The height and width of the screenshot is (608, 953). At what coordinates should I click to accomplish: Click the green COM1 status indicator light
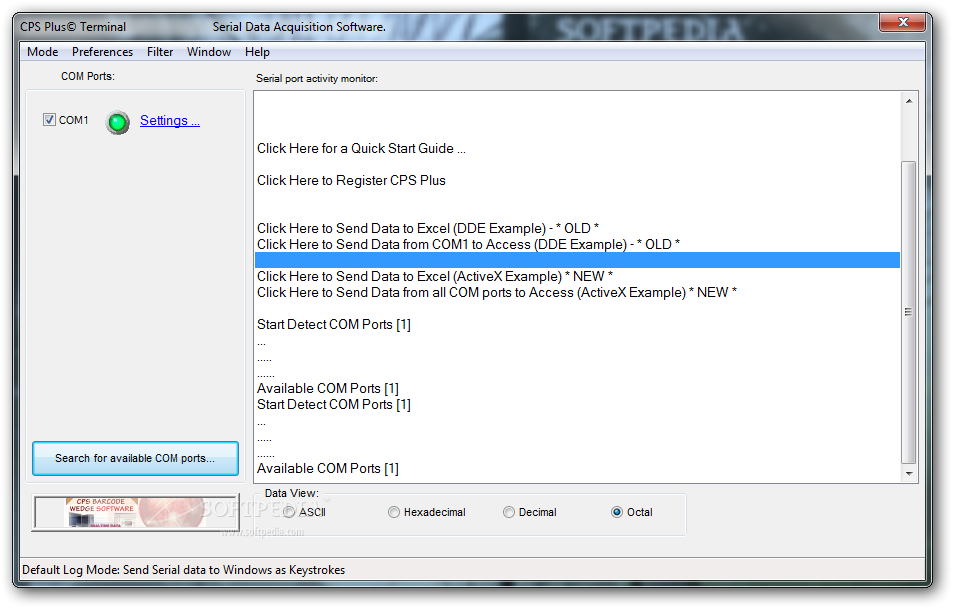pyautogui.click(x=117, y=122)
